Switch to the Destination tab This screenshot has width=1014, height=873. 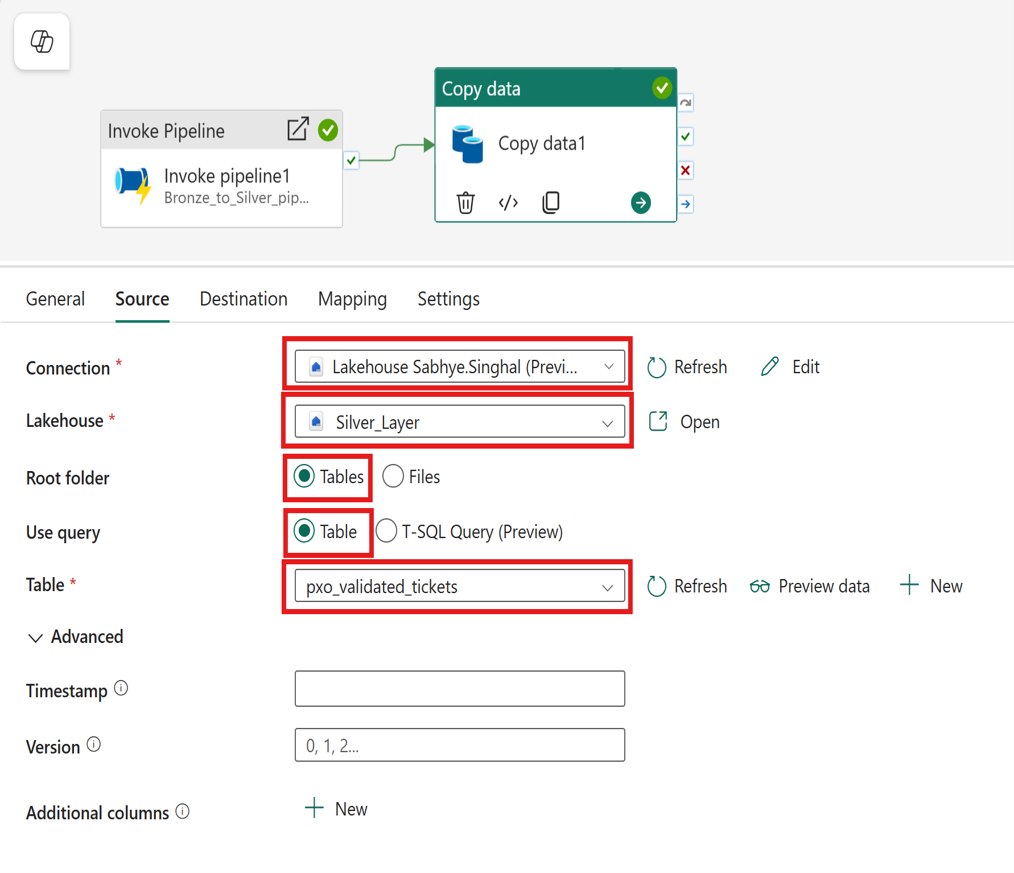(x=244, y=299)
